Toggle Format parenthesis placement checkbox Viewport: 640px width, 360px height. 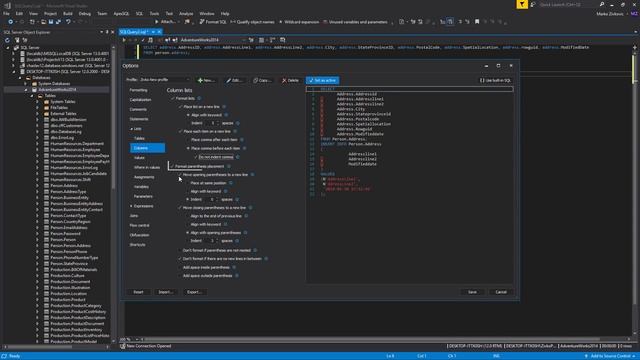coord(172,167)
